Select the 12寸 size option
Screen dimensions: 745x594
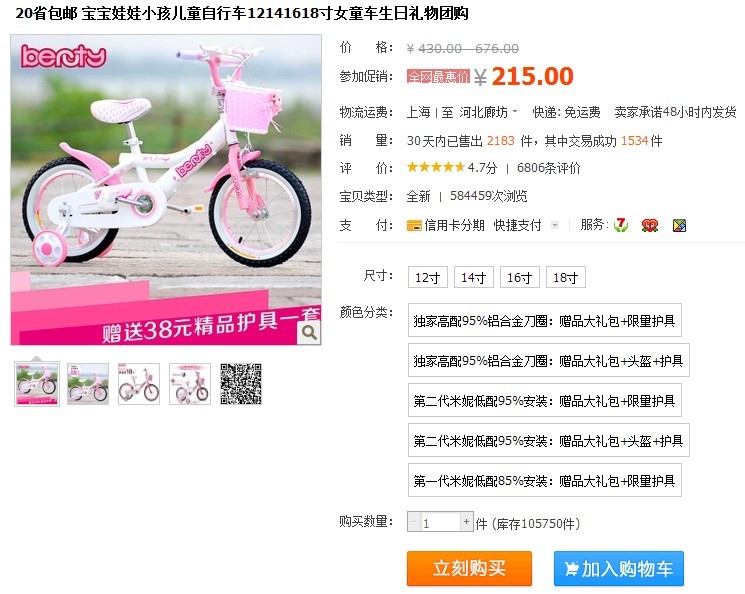[428, 278]
